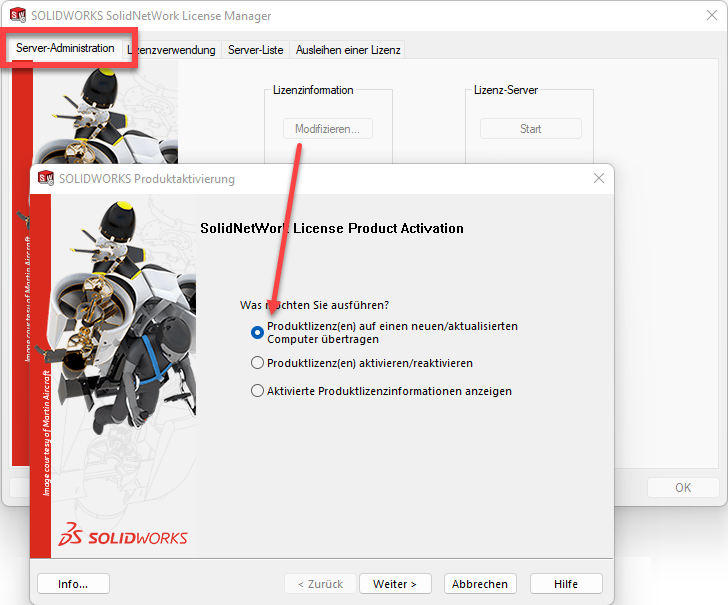Cancel activation with Abbrechen

click(480, 584)
